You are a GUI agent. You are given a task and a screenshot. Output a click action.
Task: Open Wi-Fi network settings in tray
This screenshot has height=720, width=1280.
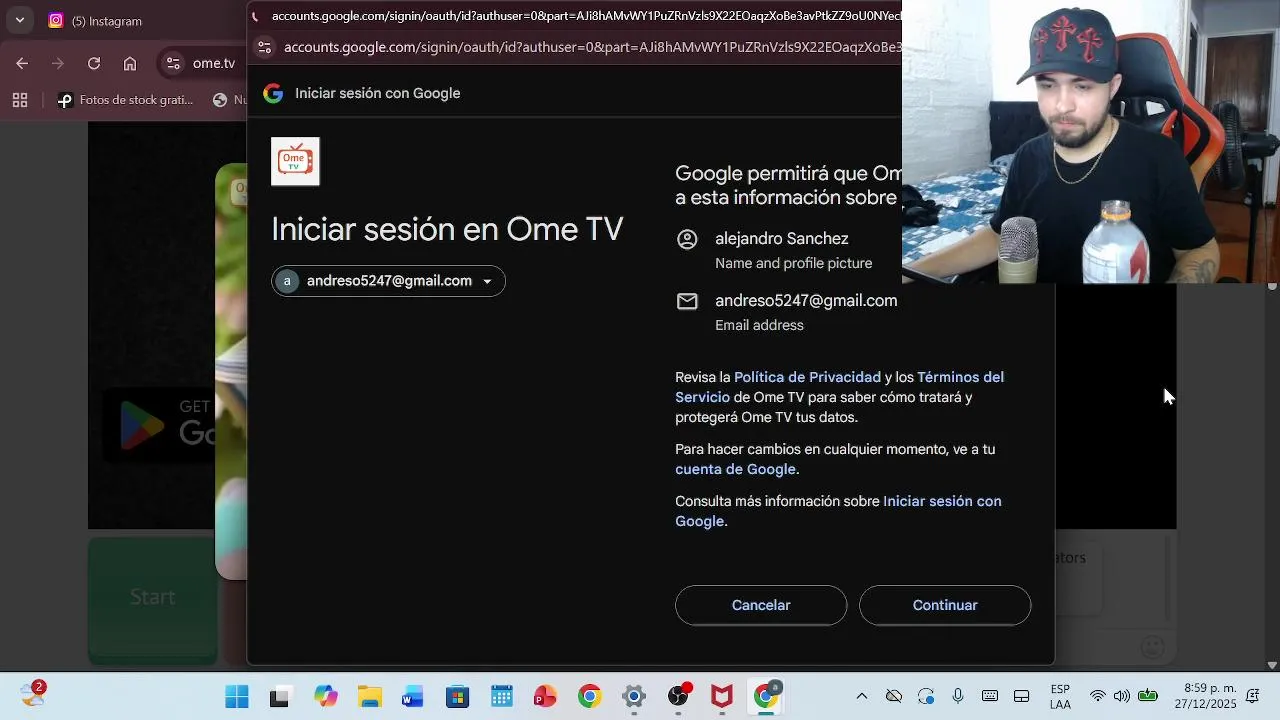pyautogui.click(x=1098, y=696)
